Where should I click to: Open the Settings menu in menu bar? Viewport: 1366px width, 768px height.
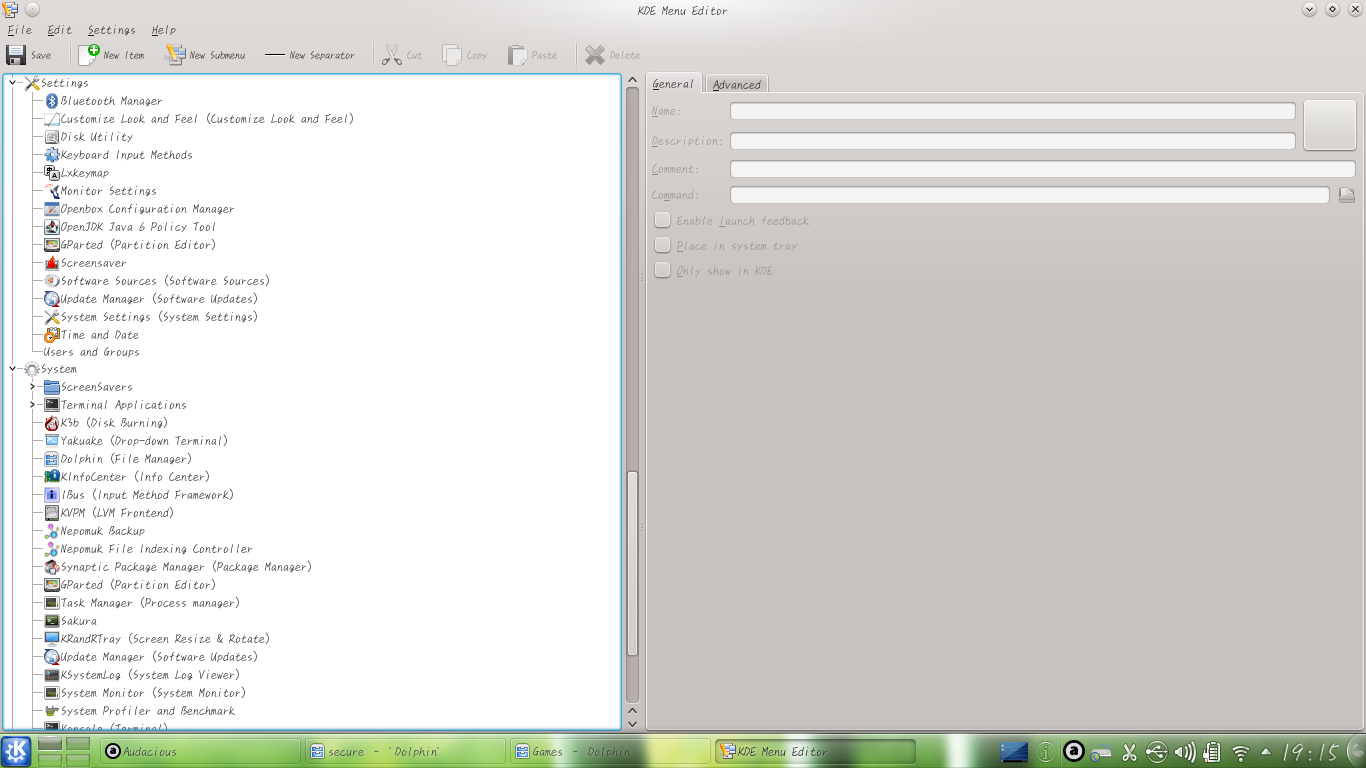111,30
